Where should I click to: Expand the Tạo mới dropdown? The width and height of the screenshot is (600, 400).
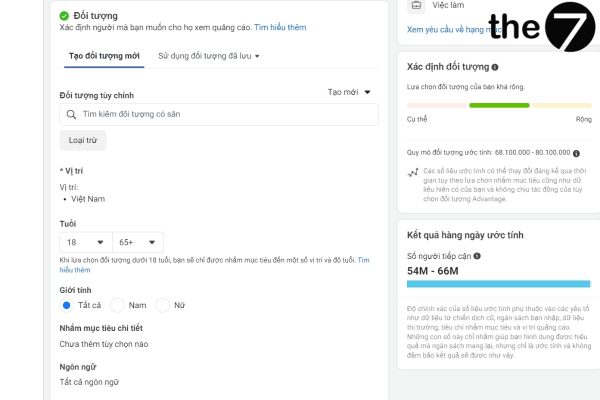pos(350,92)
